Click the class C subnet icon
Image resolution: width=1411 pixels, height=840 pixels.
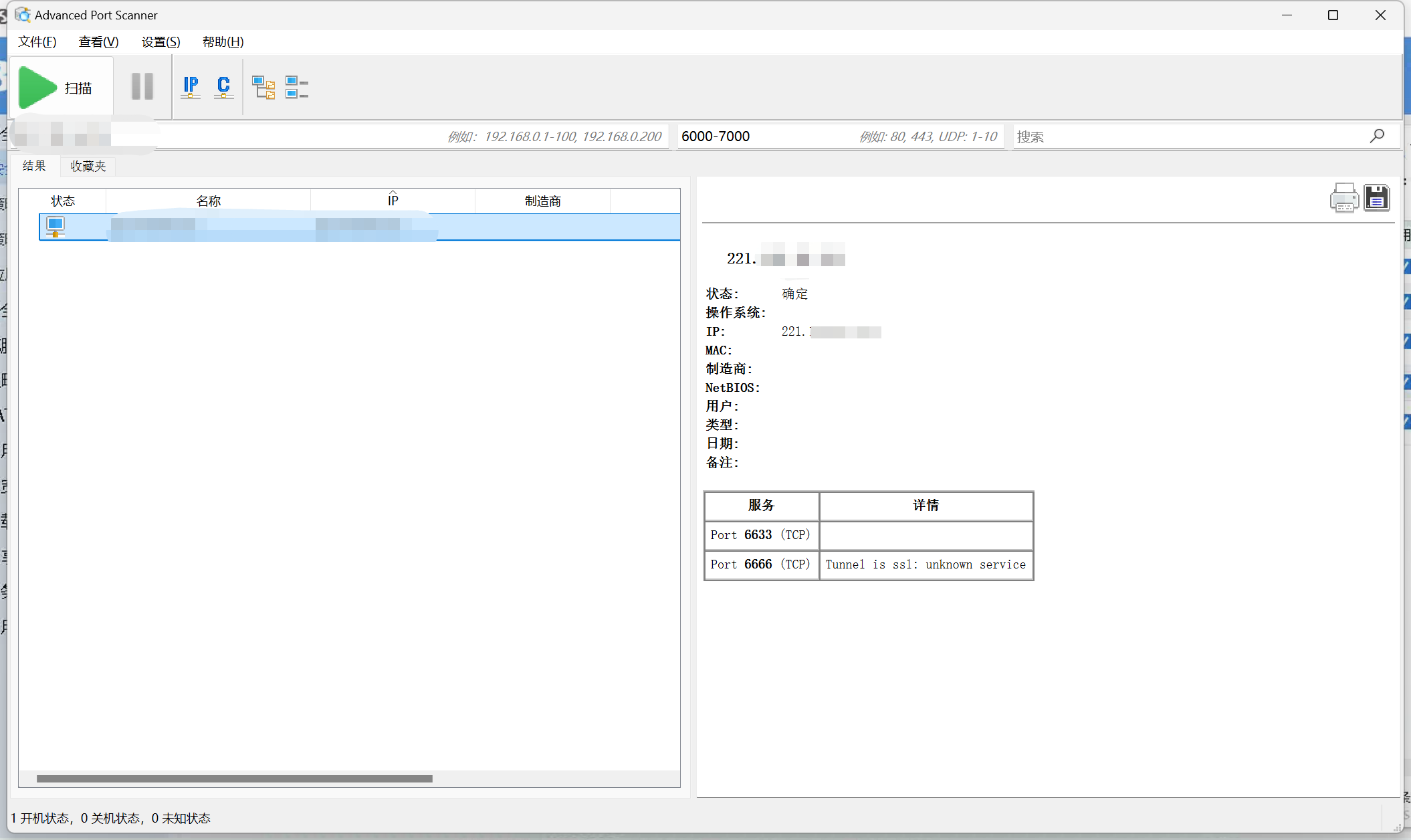[x=223, y=87]
